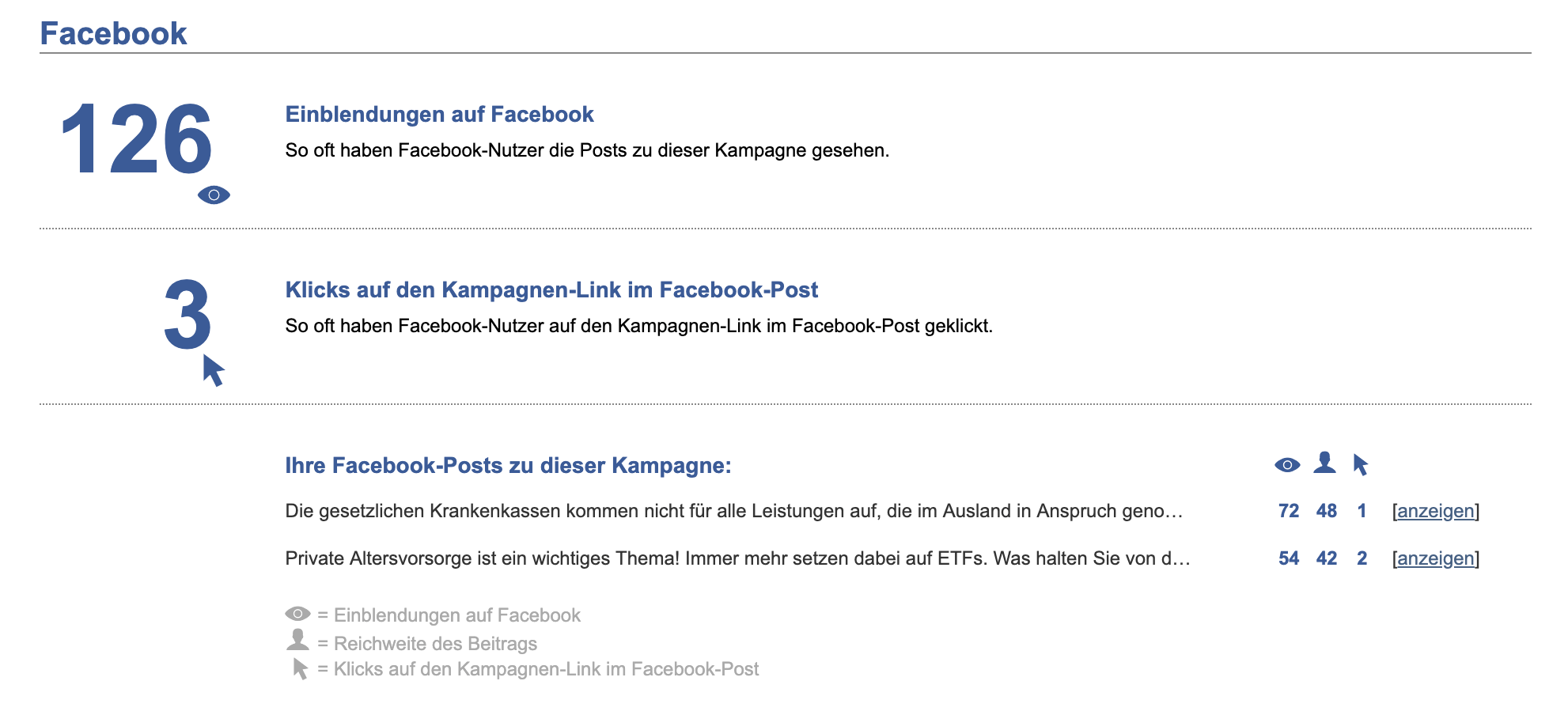Open 'anzeigen' for the Krankenkassen post

pyautogui.click(x=1435, y=511)
